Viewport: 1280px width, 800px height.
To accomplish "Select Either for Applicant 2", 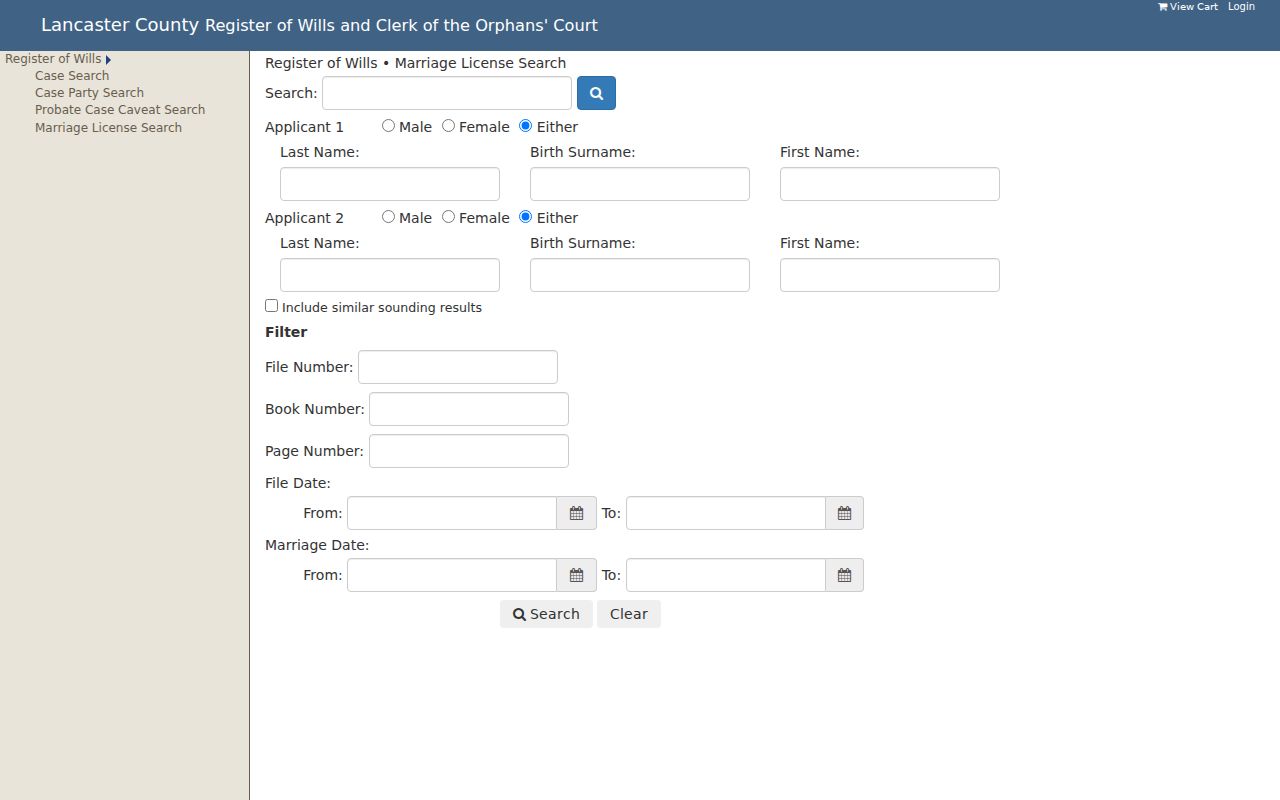I will tap(525, 217).
